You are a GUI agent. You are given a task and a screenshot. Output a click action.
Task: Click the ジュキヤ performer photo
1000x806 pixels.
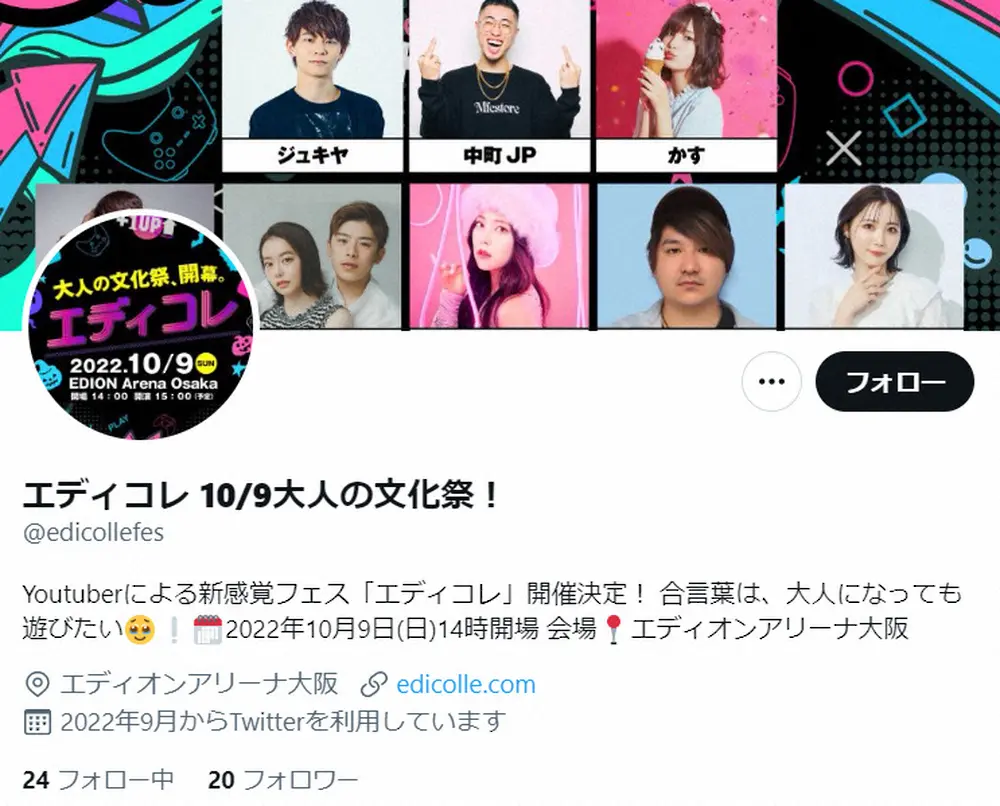(312, 69)
